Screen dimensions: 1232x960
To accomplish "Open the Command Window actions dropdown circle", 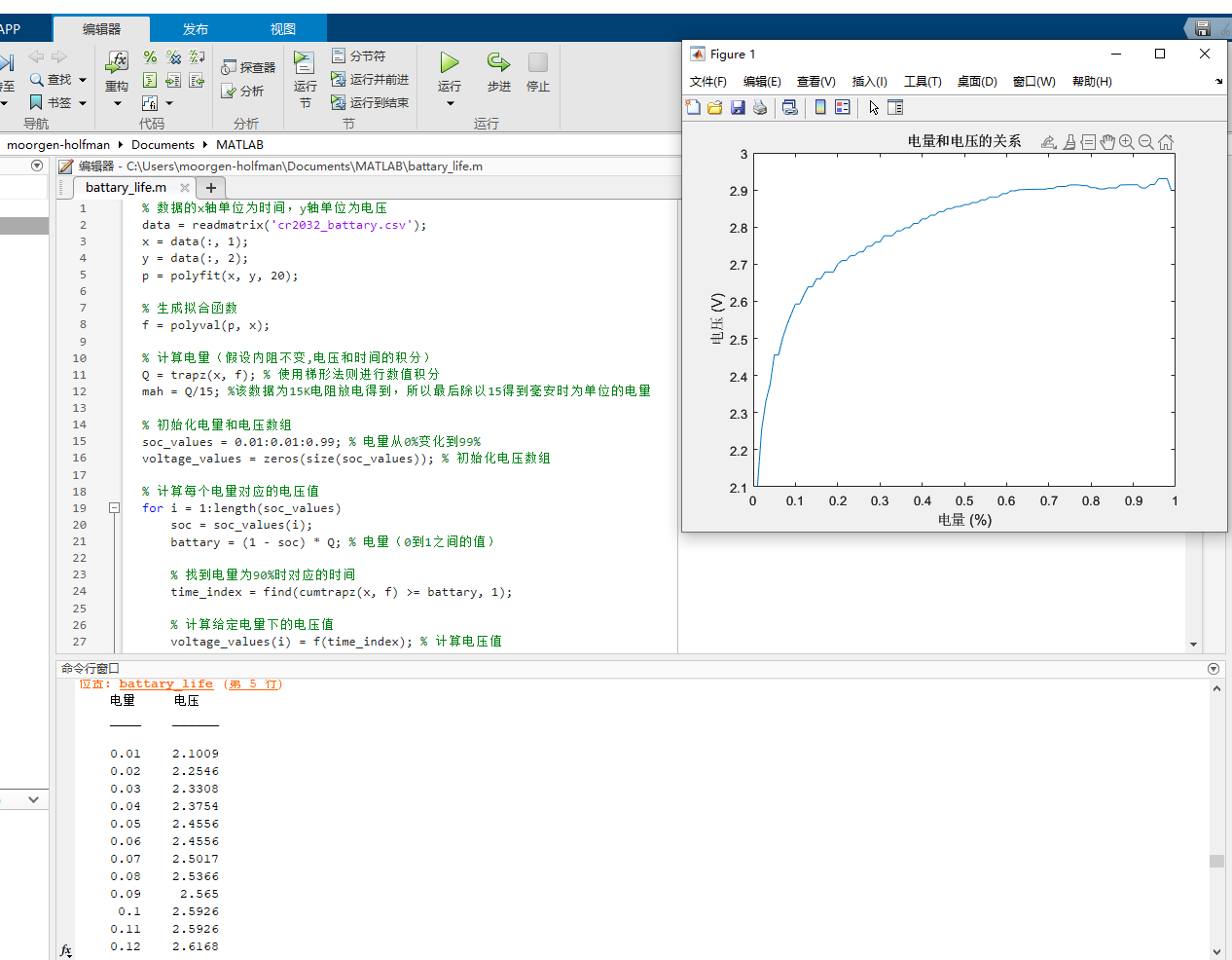I will coord(1214,669).
